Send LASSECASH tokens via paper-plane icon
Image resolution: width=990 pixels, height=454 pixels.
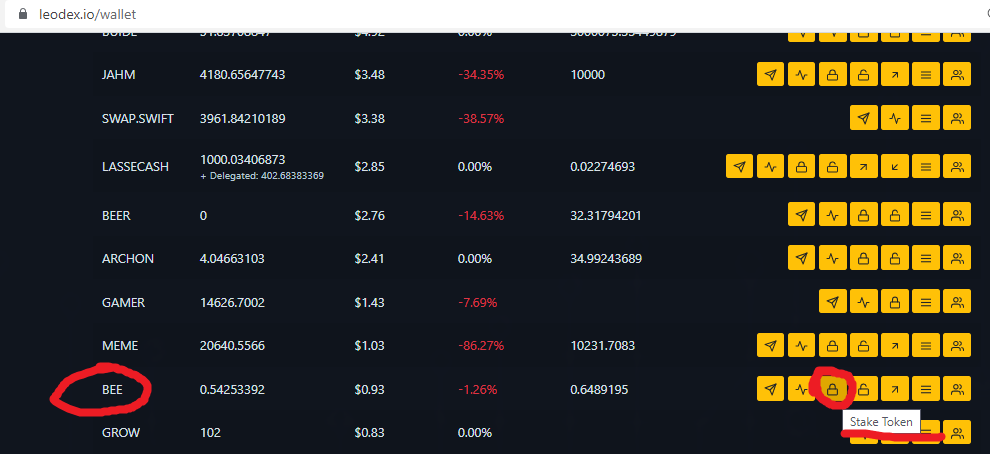point(739,167)
